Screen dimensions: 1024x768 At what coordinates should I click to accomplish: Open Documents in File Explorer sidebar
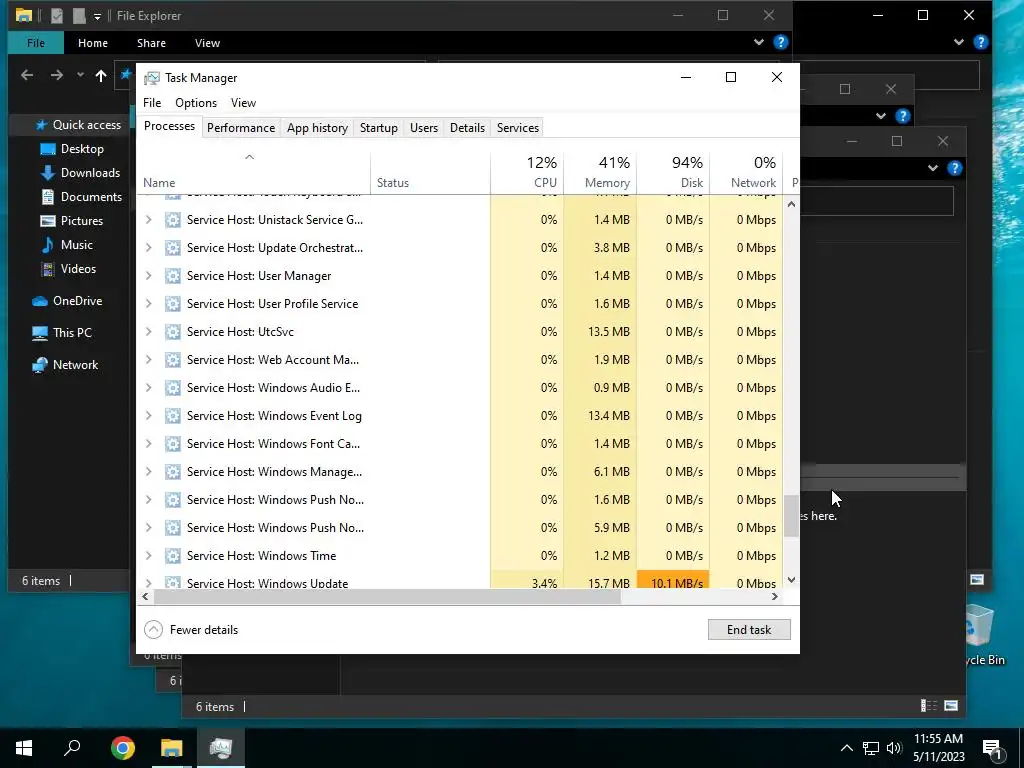(x=81, y=197)
